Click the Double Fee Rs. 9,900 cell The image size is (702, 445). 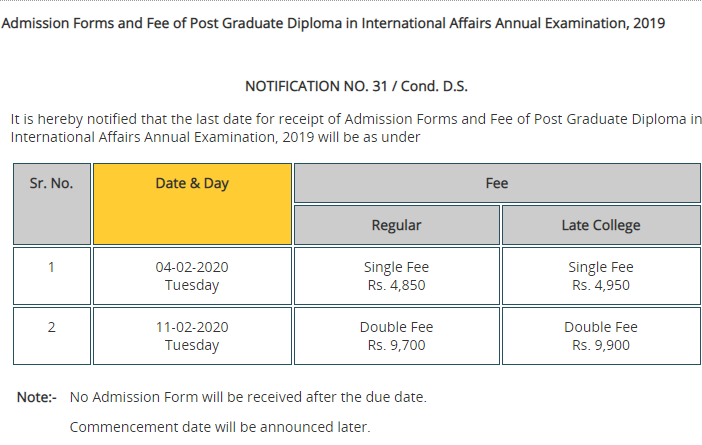(x=601, y=336)
